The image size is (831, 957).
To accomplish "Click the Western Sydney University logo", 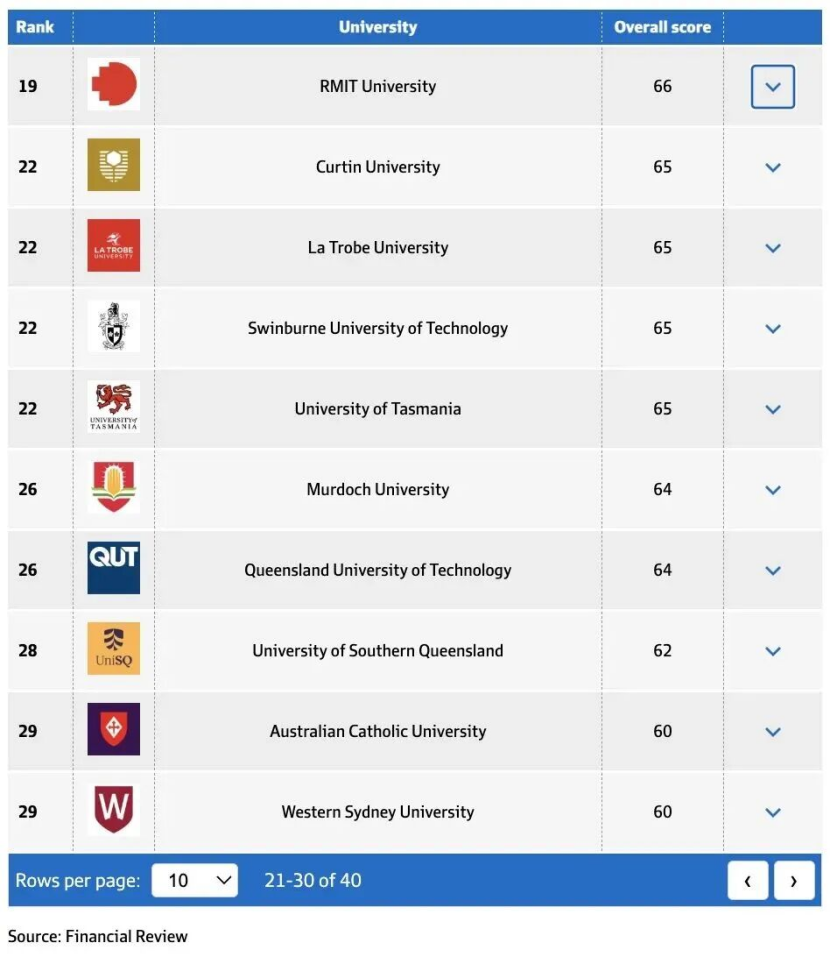I will 113,810.
